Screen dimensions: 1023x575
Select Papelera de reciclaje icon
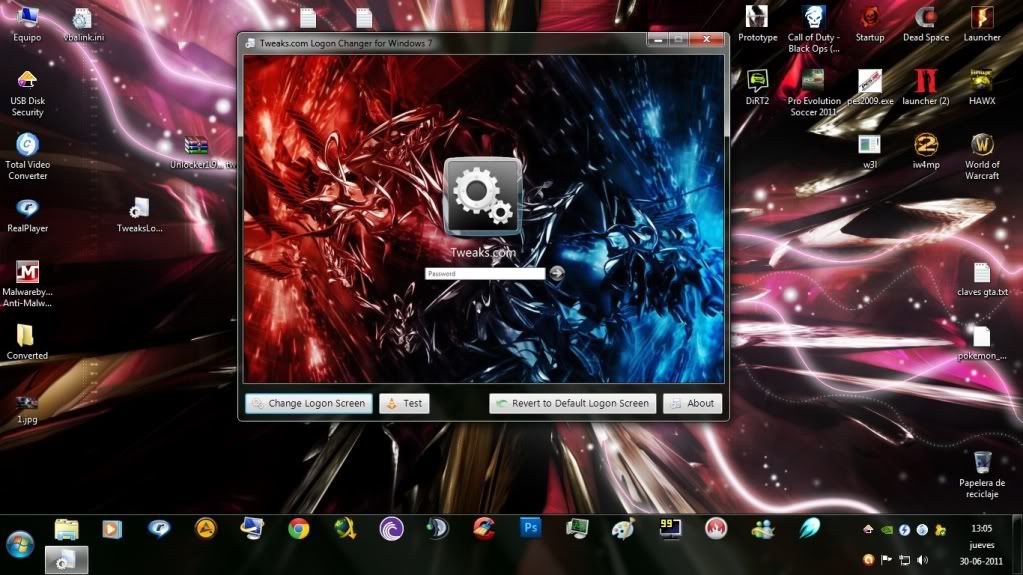coord(982,474)
